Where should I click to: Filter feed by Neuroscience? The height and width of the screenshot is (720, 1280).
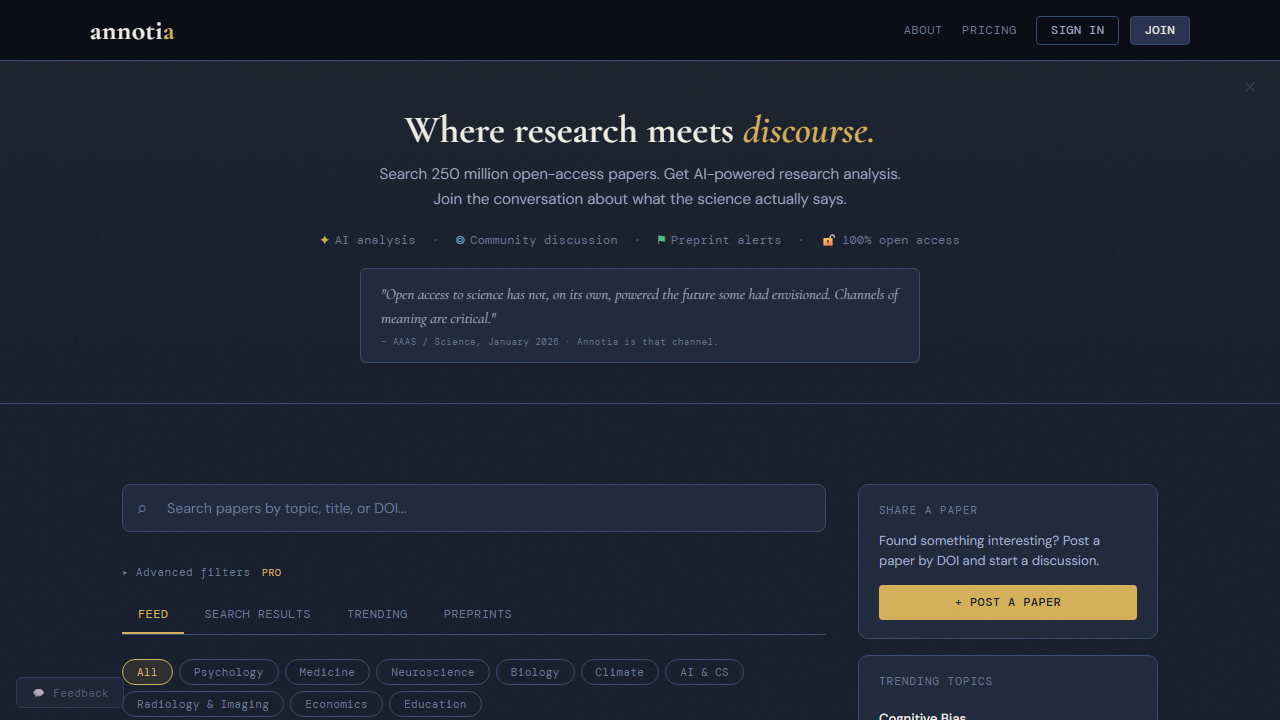point(432,672)
